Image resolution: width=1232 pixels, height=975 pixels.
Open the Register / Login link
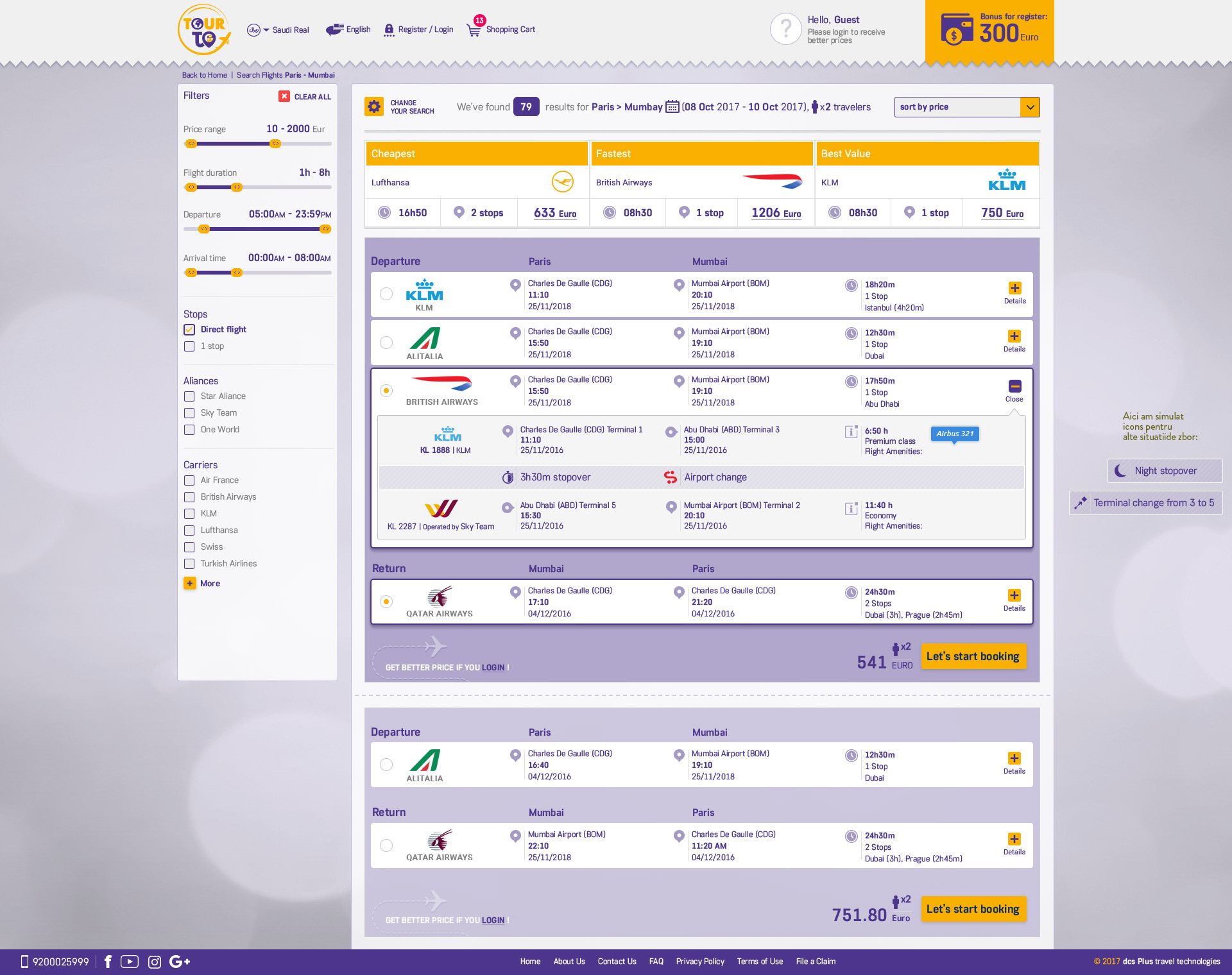point(425,30)
